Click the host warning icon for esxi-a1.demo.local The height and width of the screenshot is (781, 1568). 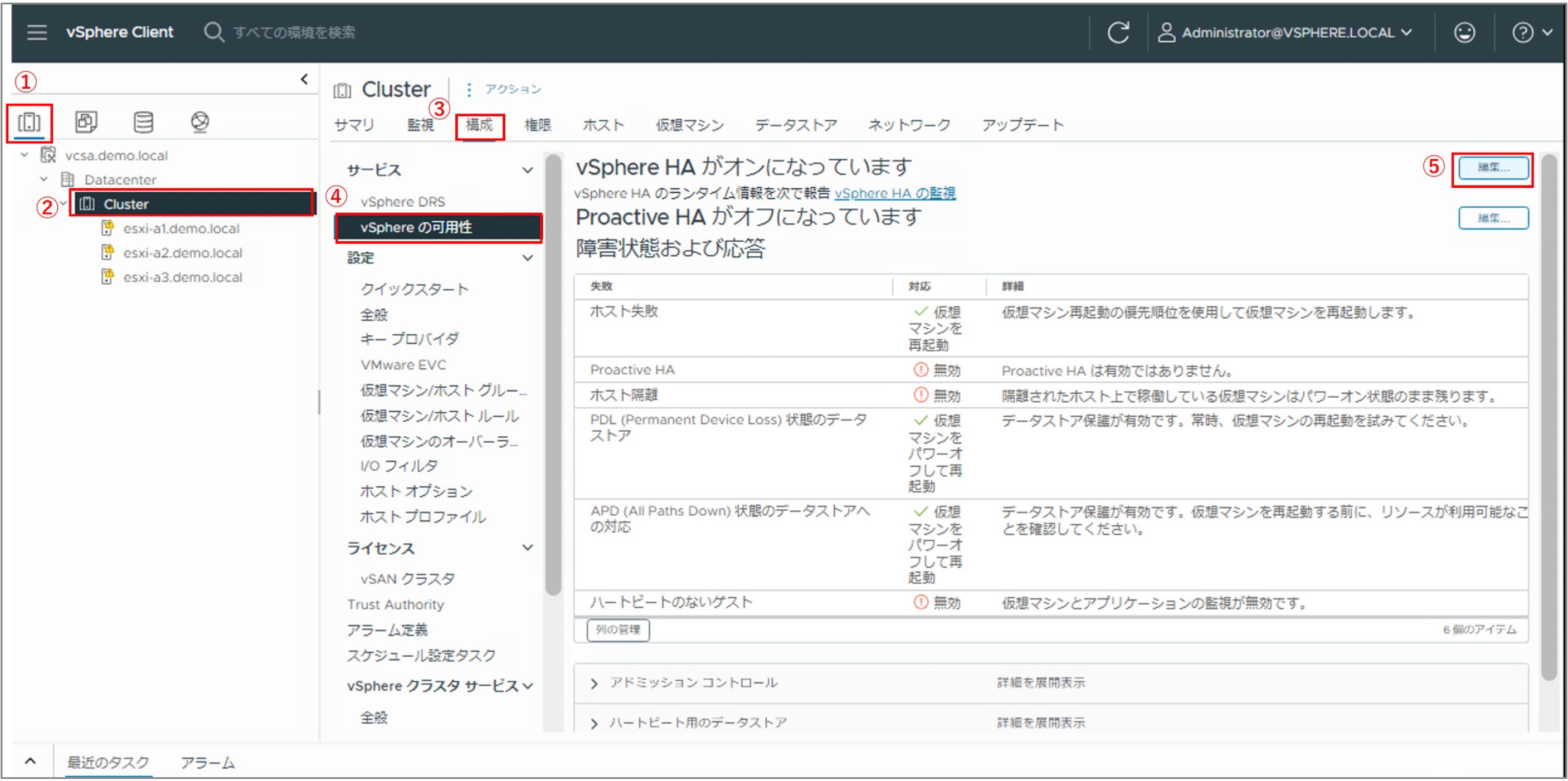click(108, 228)
